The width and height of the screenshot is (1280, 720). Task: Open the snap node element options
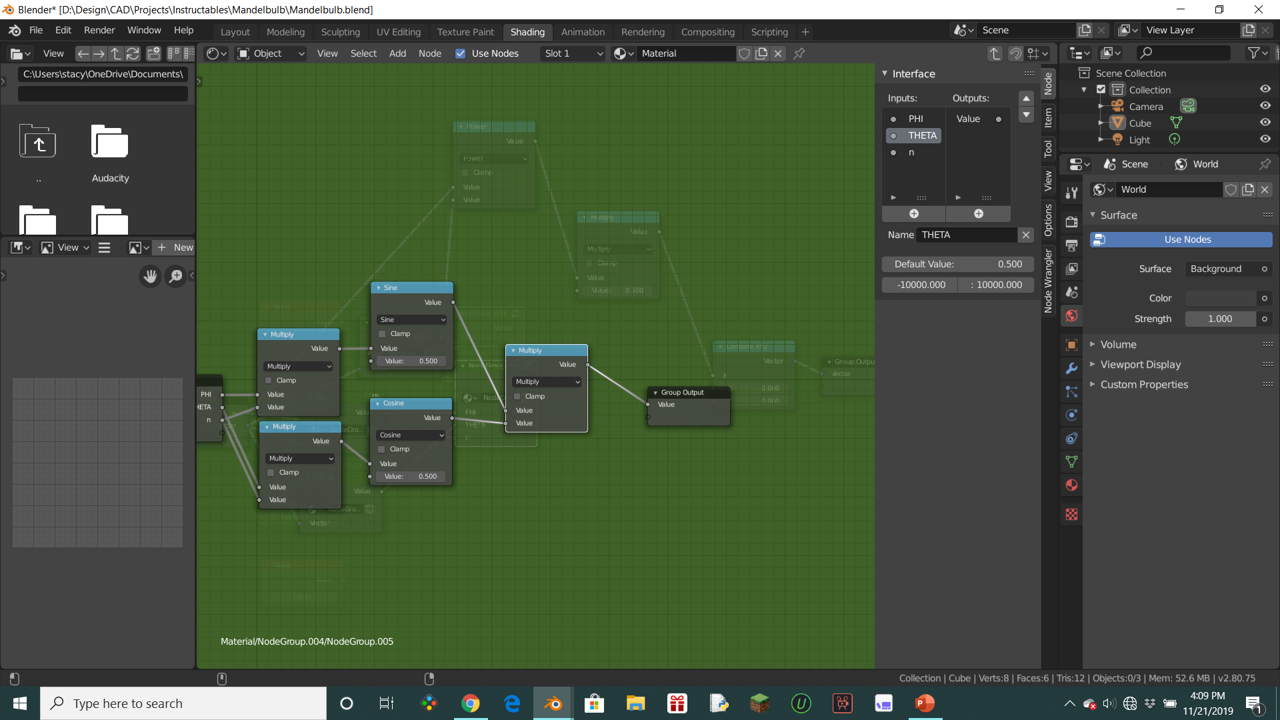click(x=1039, y=53)
